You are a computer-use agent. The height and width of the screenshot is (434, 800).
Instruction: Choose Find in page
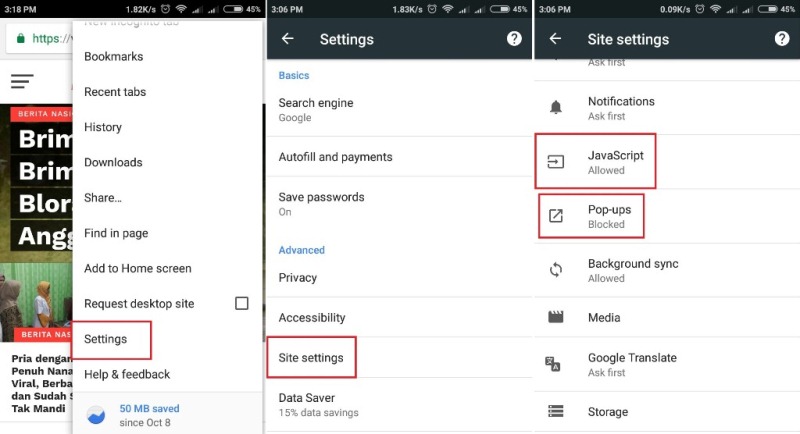(x=167, y=233)
